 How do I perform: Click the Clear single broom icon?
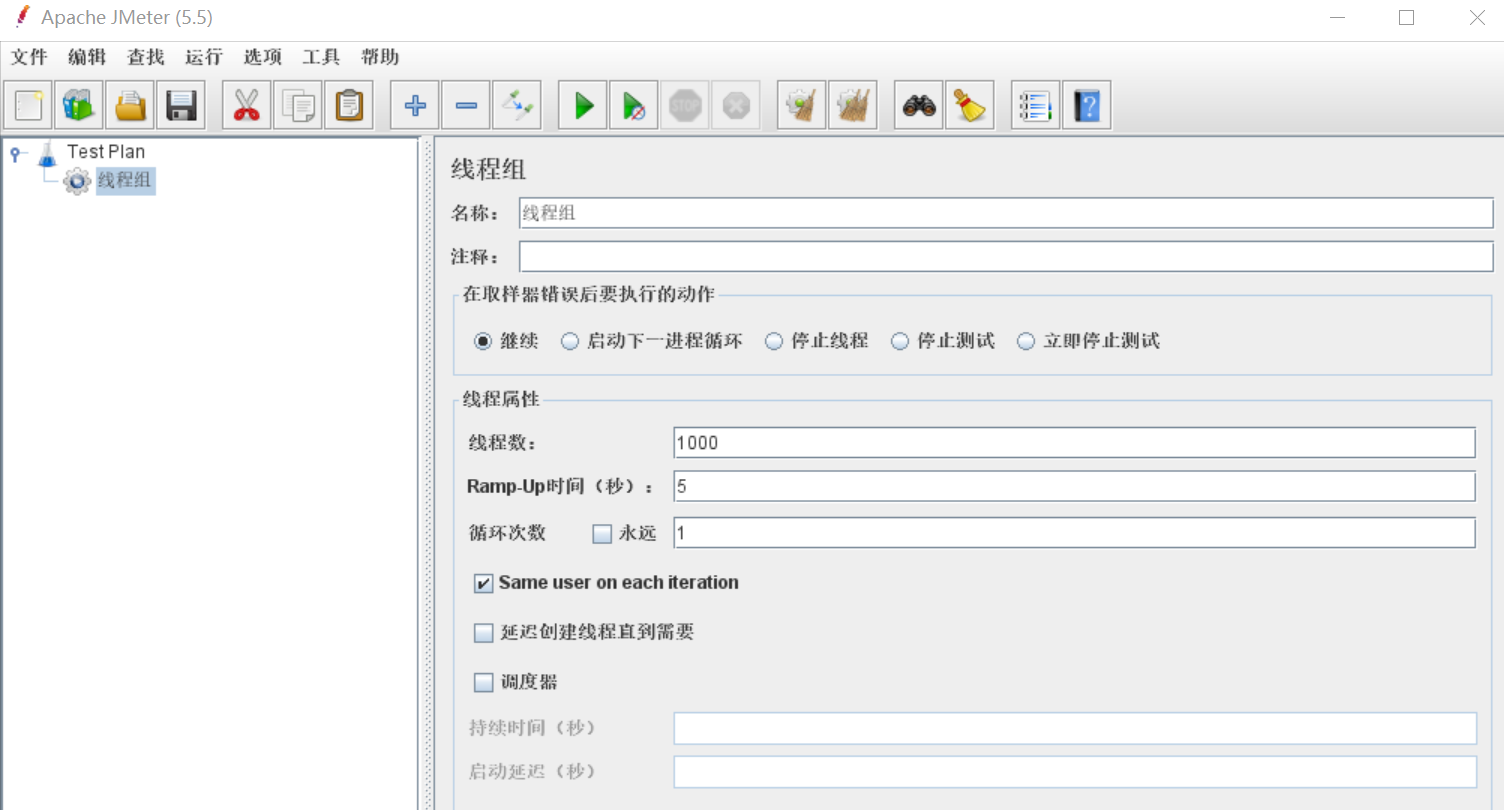(802, 105)
